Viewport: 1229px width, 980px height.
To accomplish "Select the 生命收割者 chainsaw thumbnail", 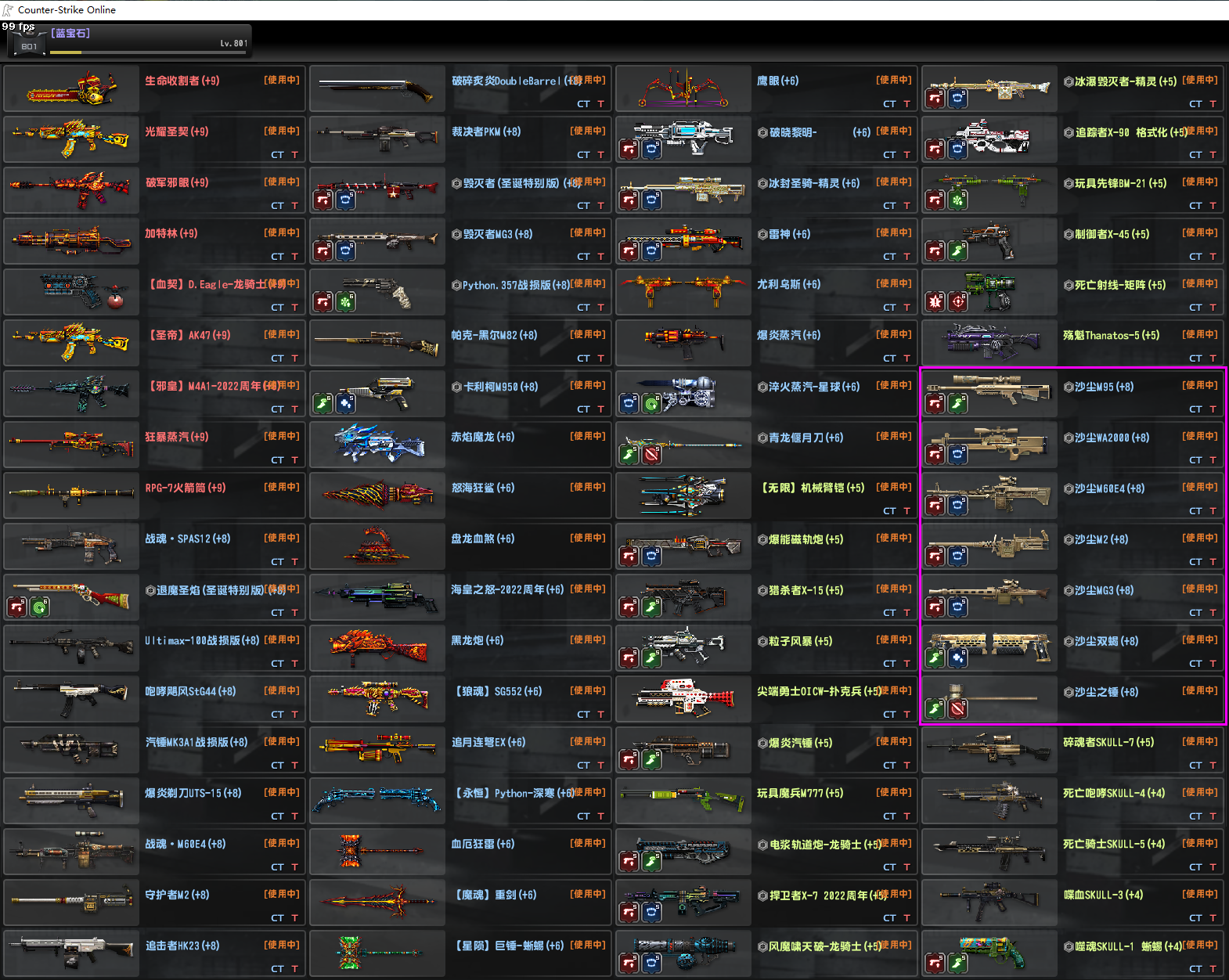I will point(71,88).
